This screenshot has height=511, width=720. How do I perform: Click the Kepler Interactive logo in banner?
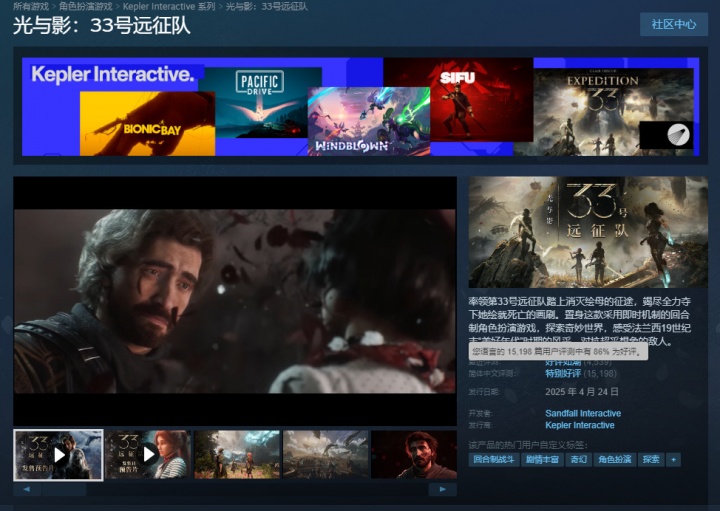click(x=113, y=74)
